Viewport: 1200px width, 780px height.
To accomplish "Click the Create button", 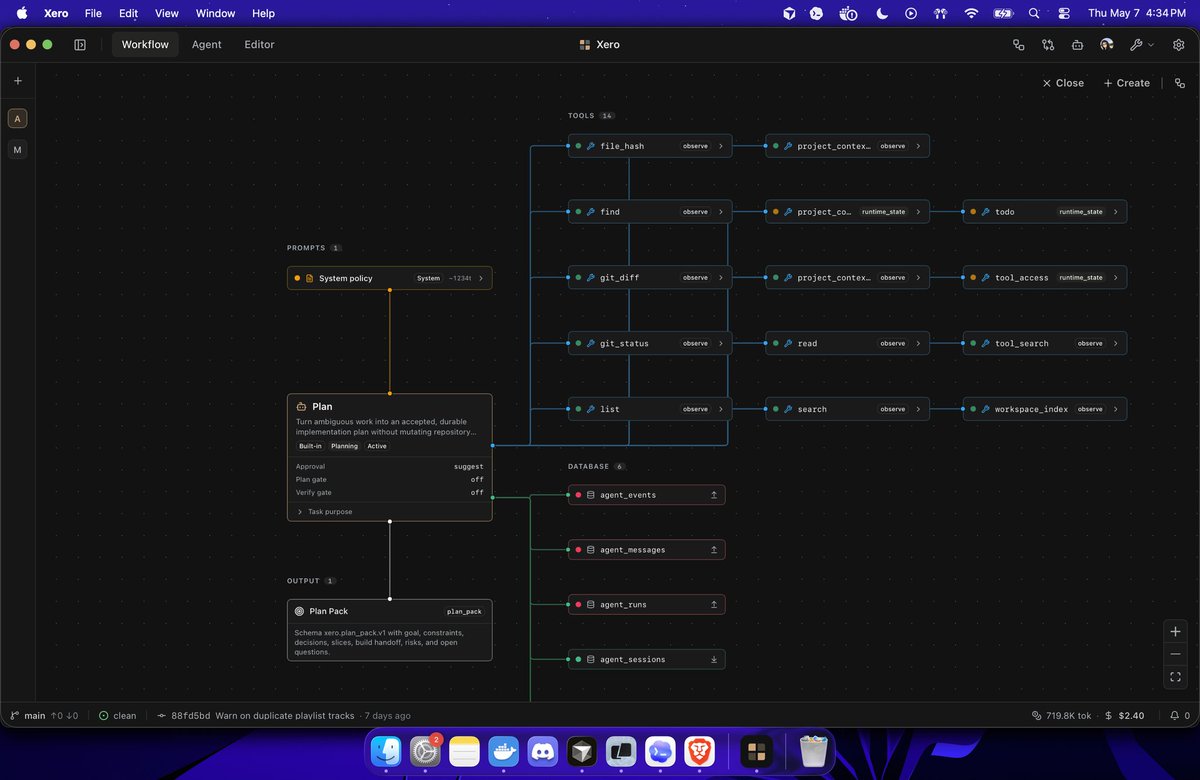I will [x=1127, y=83].
